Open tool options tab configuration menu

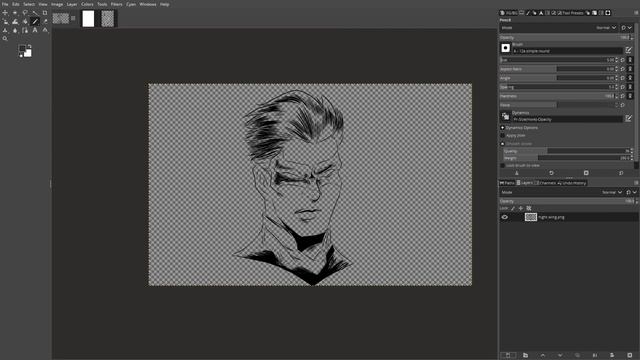click(636, 13)
